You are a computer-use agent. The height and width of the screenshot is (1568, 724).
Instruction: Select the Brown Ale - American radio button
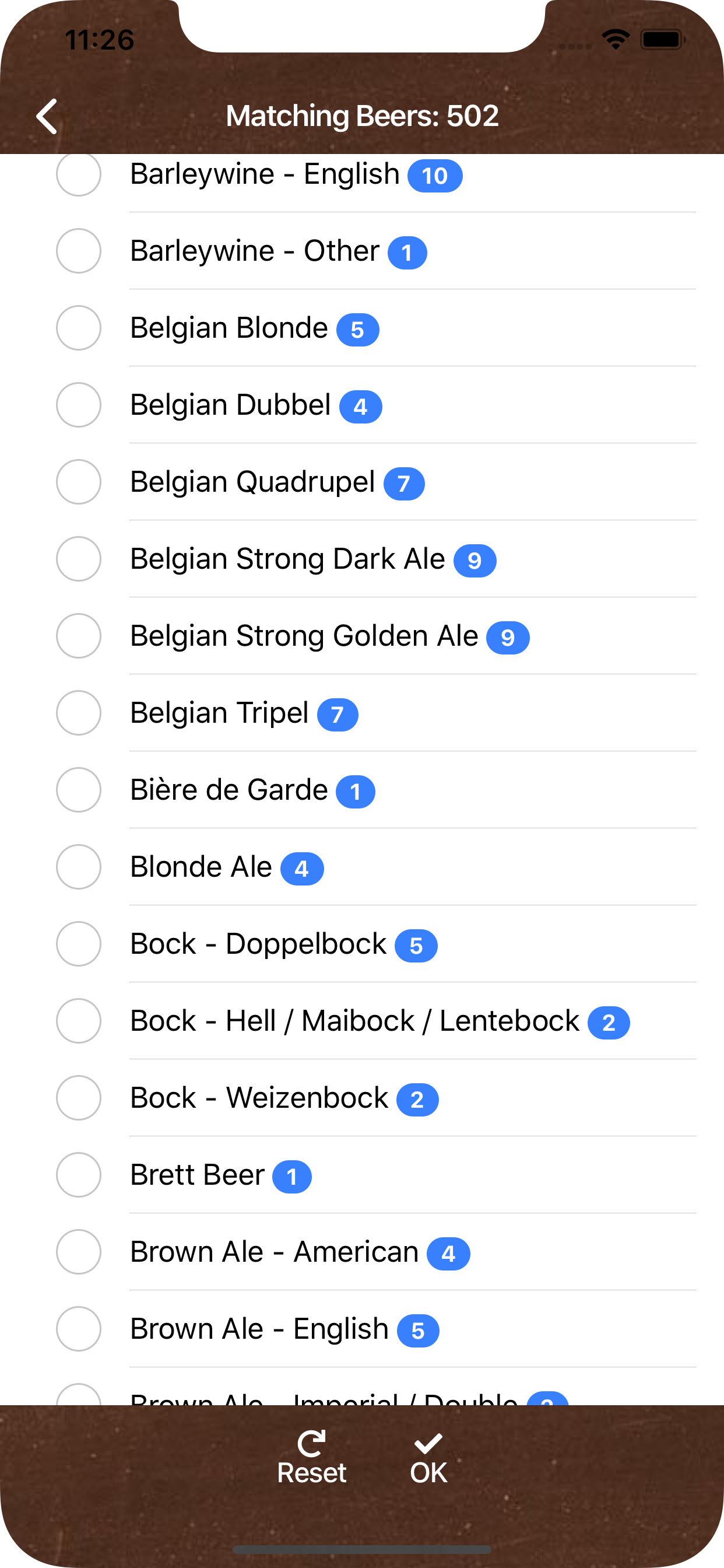click(79, 1251)
